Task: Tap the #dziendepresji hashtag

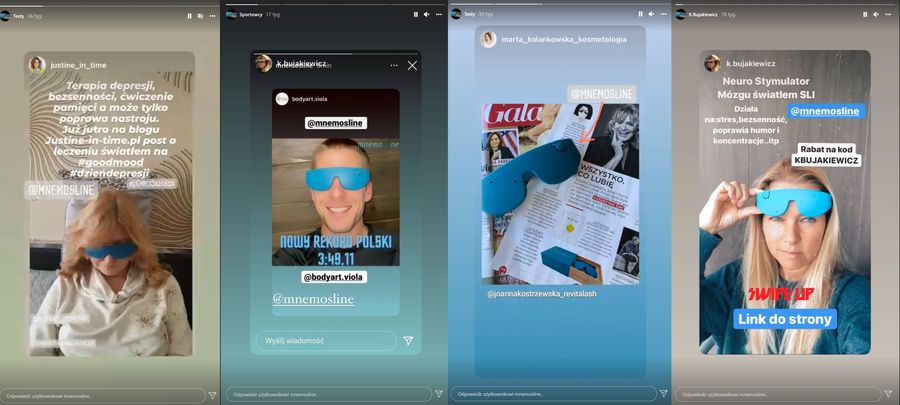Action: tap(108, 173)
